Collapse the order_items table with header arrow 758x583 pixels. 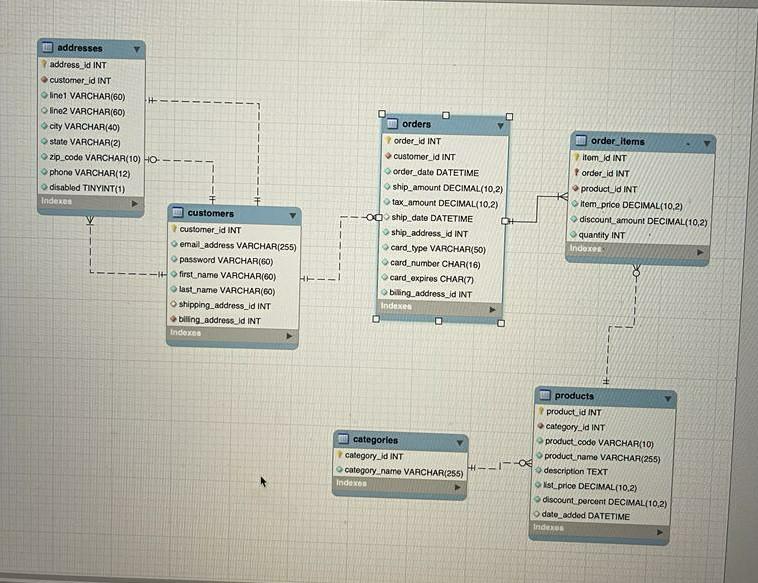tap(707, 144)
